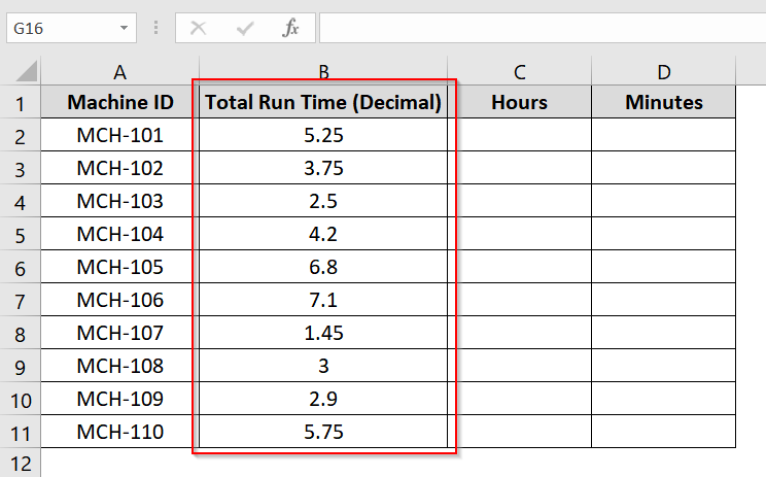Select cell containing MCH-108
Image resolution: width=766 pixels, height=477 pixels.
pos(120,366)
